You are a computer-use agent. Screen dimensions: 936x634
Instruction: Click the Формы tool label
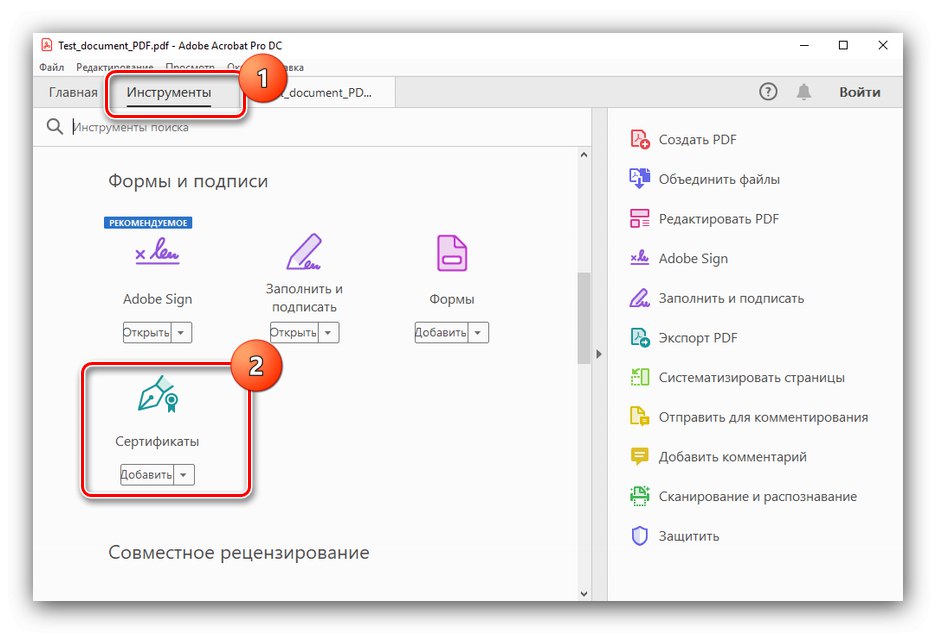pyautogui.click(x=452, y=299)
